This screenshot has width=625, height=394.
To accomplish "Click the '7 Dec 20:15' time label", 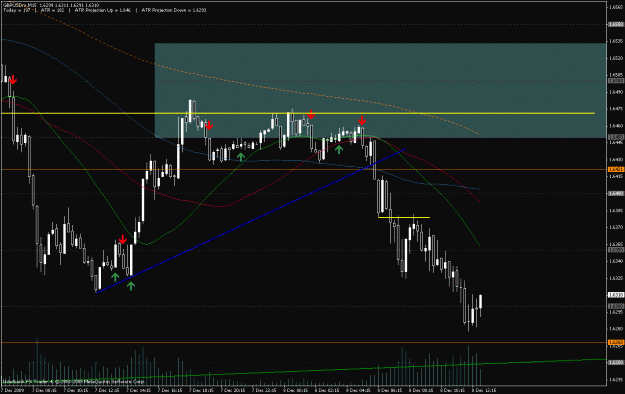I will [x=233, y=390].
